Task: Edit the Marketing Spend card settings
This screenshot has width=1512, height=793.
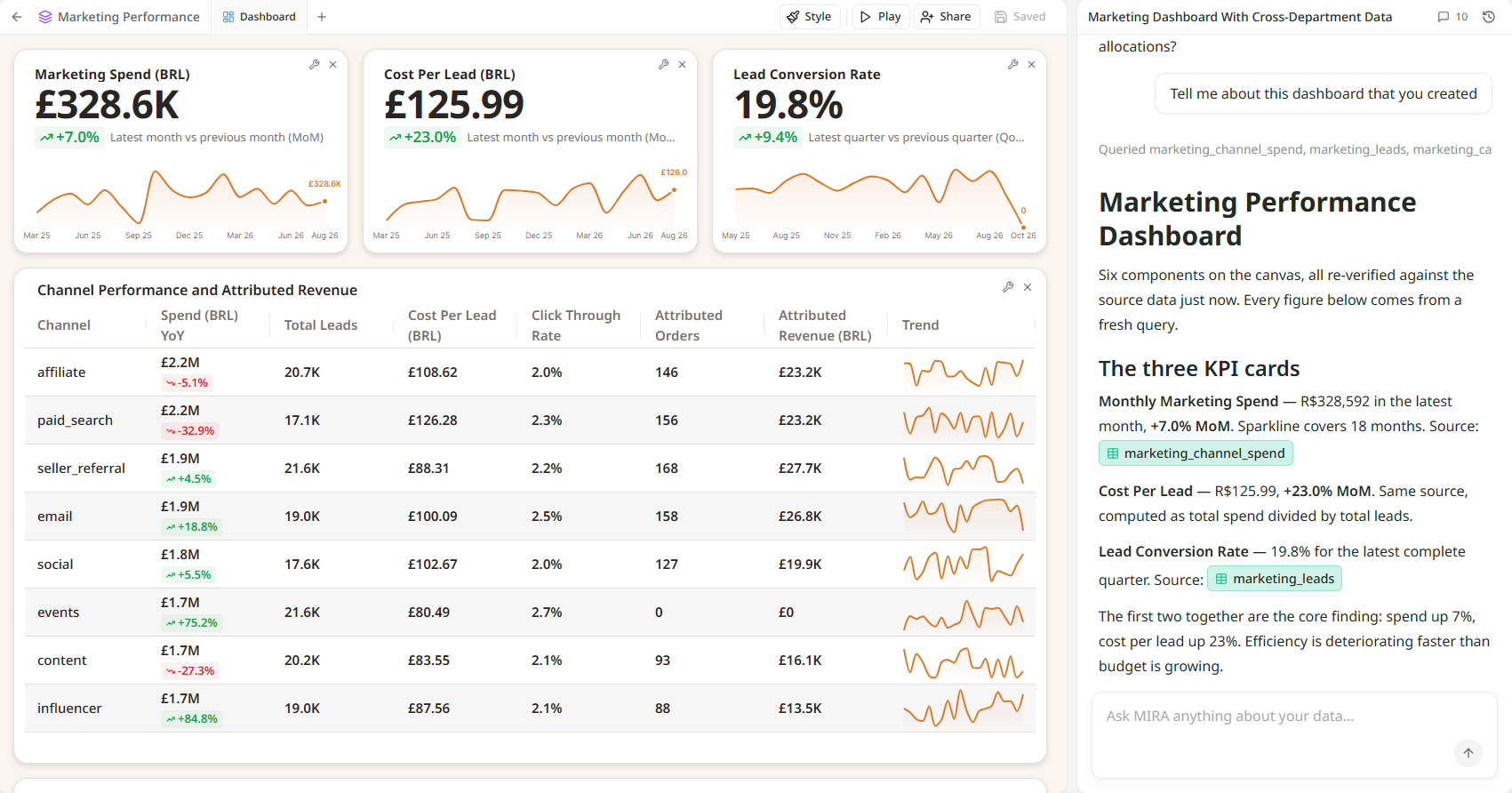Action: click(314, 64)
